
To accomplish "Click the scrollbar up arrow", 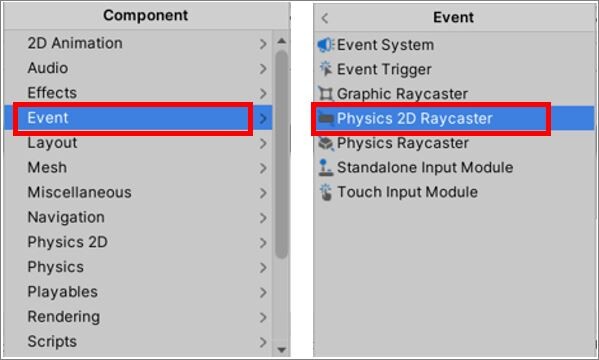I will coord(282,41).
